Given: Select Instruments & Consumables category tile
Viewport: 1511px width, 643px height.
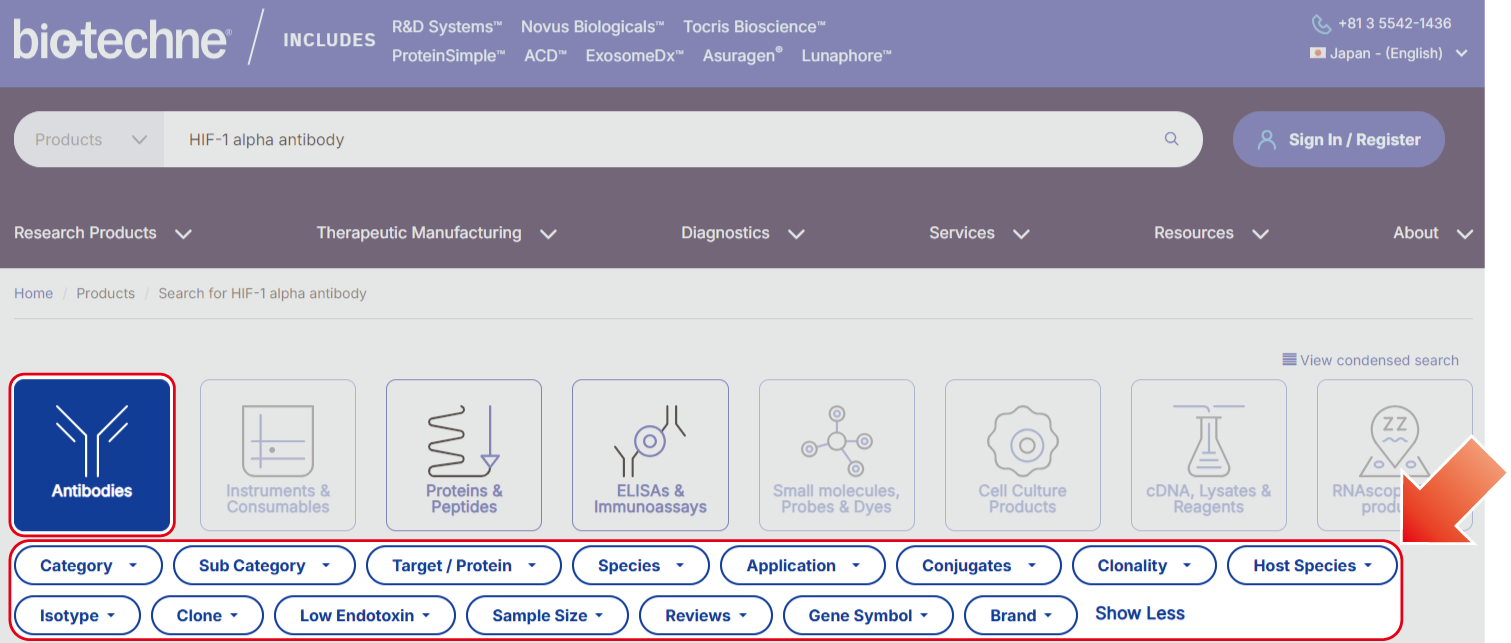Looking at the screenshot, I should coord(278,455).
